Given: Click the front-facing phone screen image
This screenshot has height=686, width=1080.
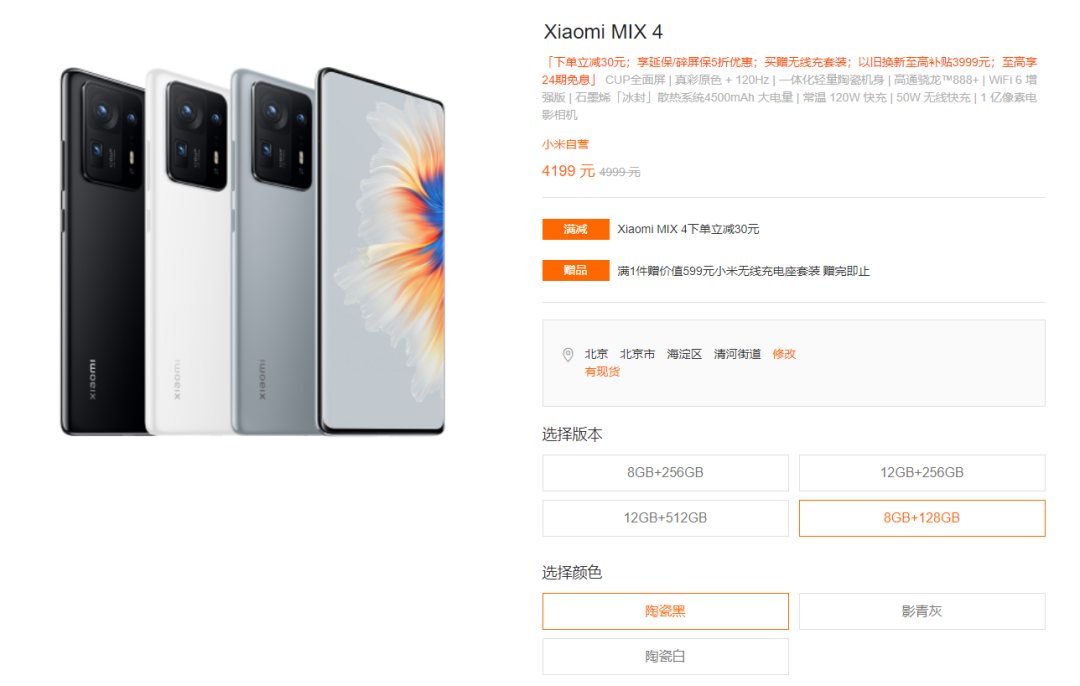Looking at the screenshot, I should 382,251.
